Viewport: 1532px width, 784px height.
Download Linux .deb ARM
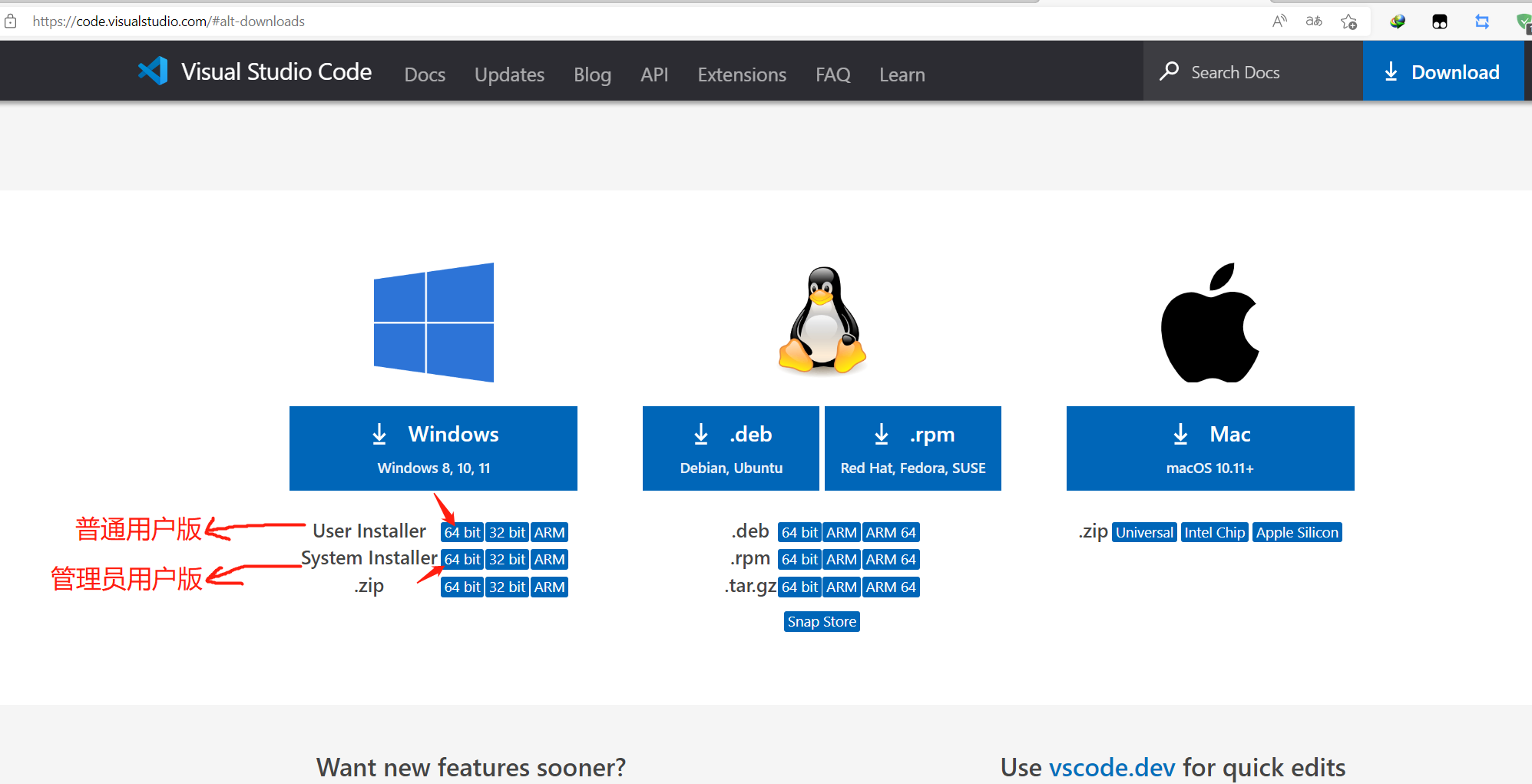click(842, 532)
